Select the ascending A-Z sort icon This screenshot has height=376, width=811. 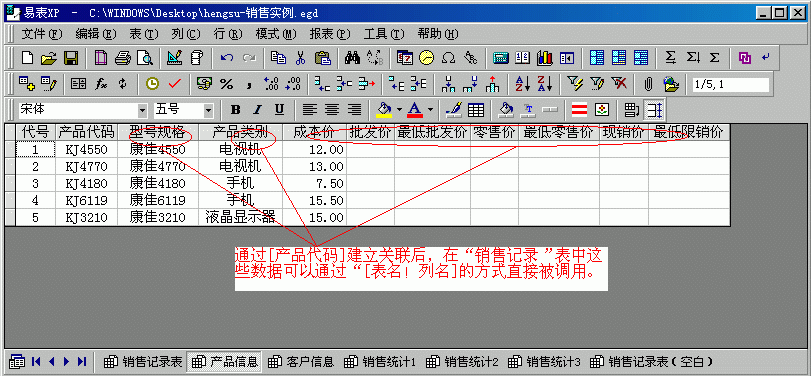coord(522,83)
